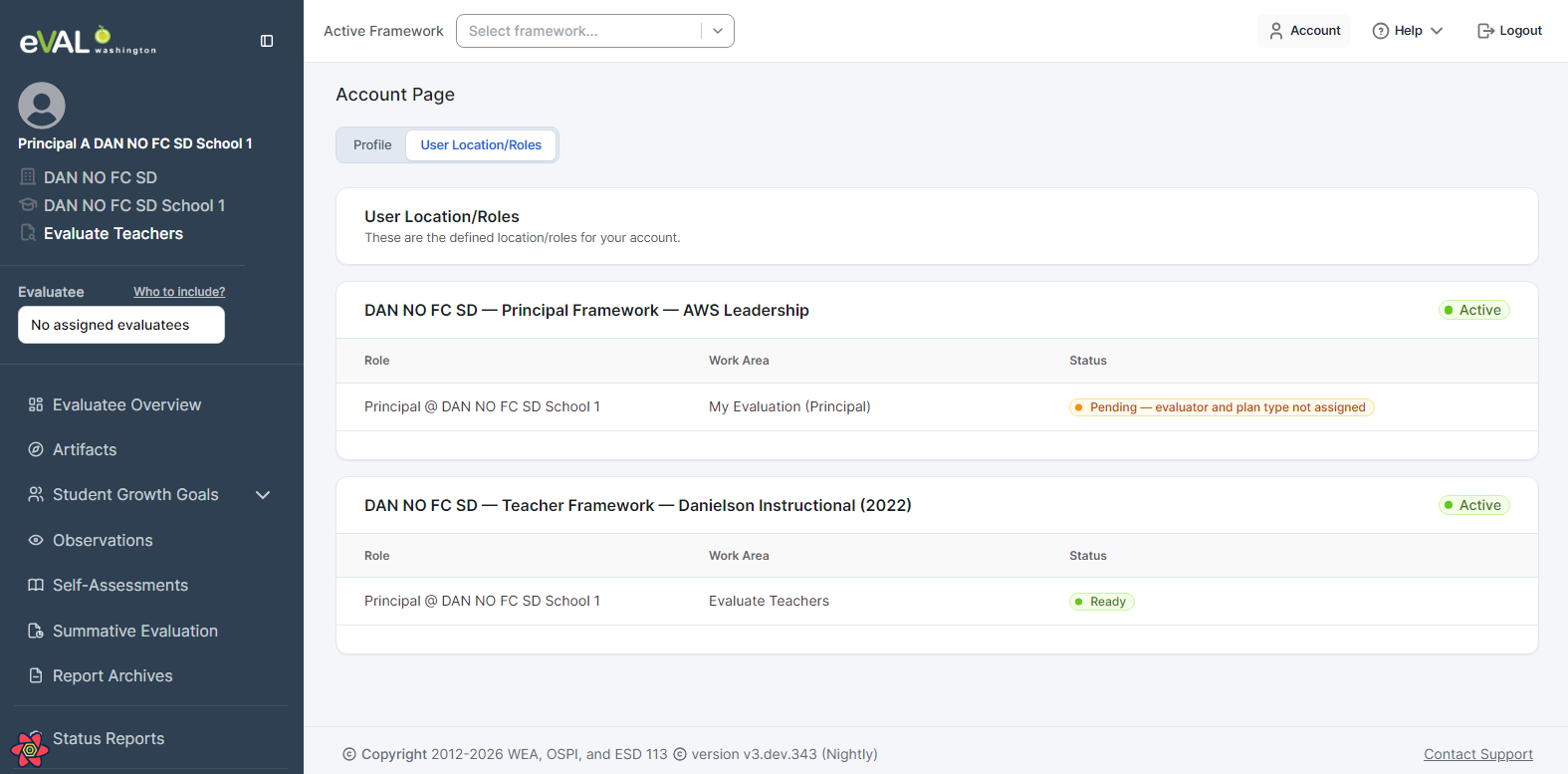Image resolution: width=1568 pixels, height=774 pixels.
Task: Click the Evaluate Teachers document icon
Action: tap(28, 233)
